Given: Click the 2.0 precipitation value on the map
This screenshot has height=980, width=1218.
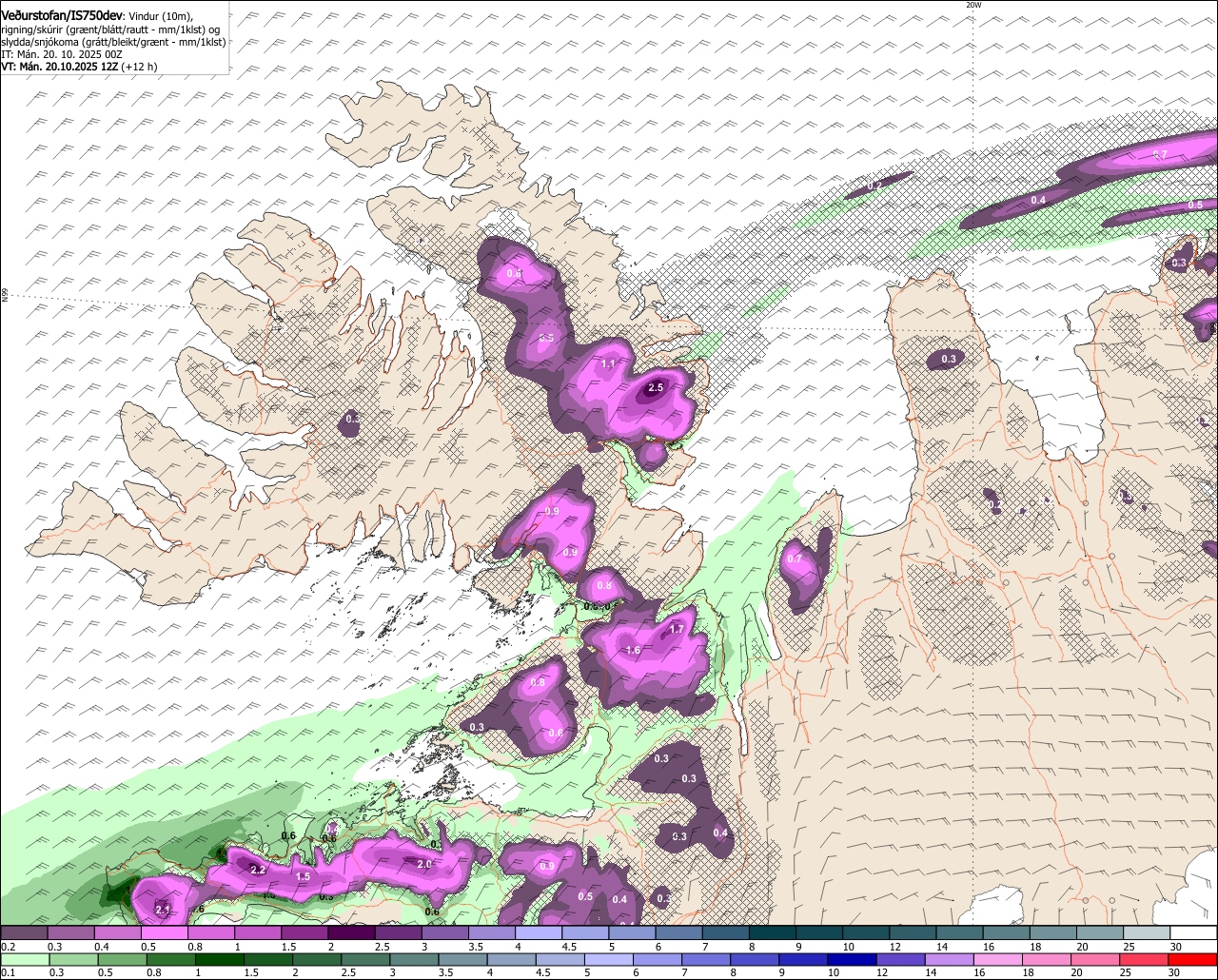Looking at the screenshot, I should click(424, 864).
